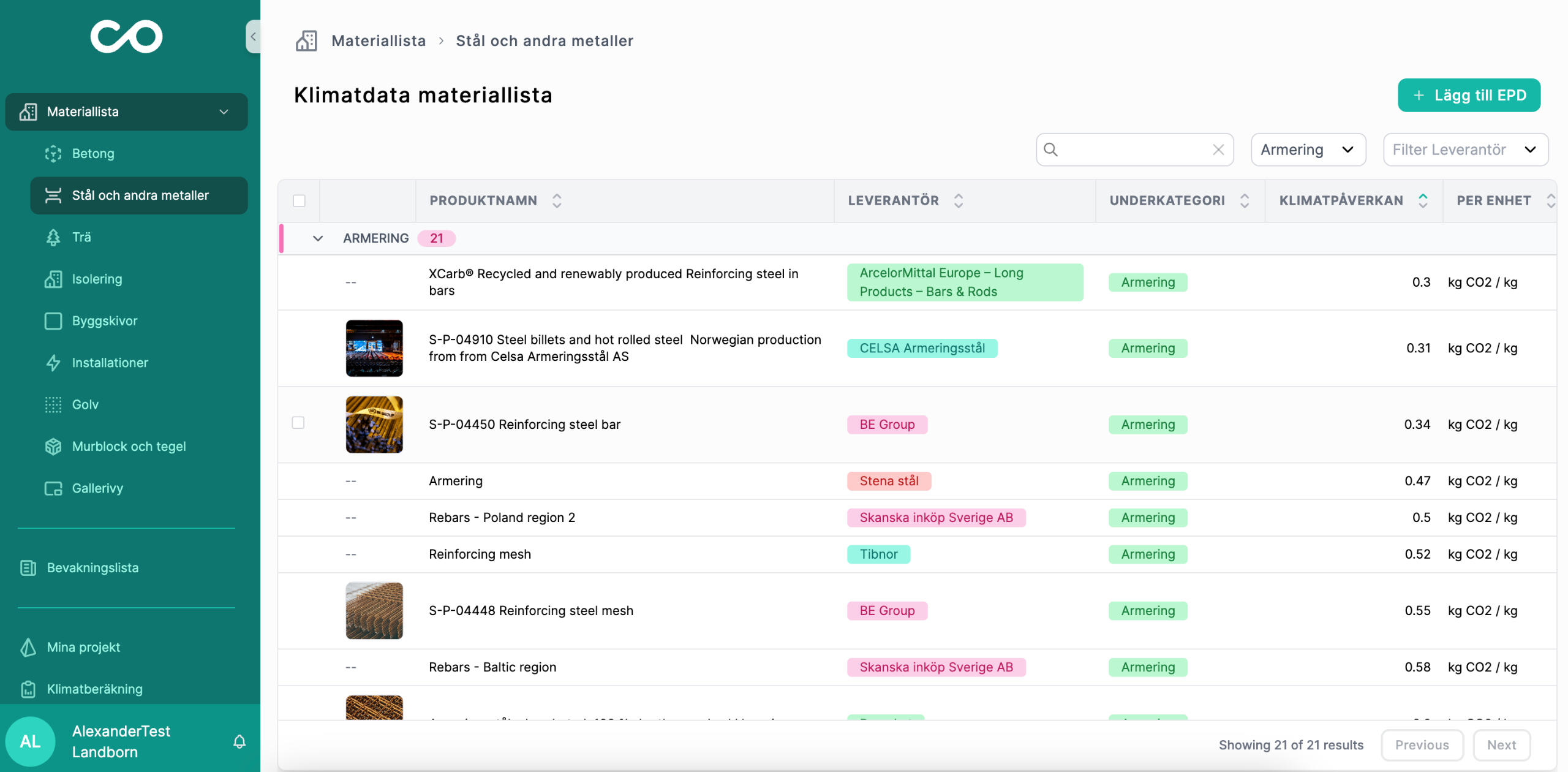This screenshot has width=1568, height=772.
Task: Click the AL user avatar
Action: click(x=30, y=741)
